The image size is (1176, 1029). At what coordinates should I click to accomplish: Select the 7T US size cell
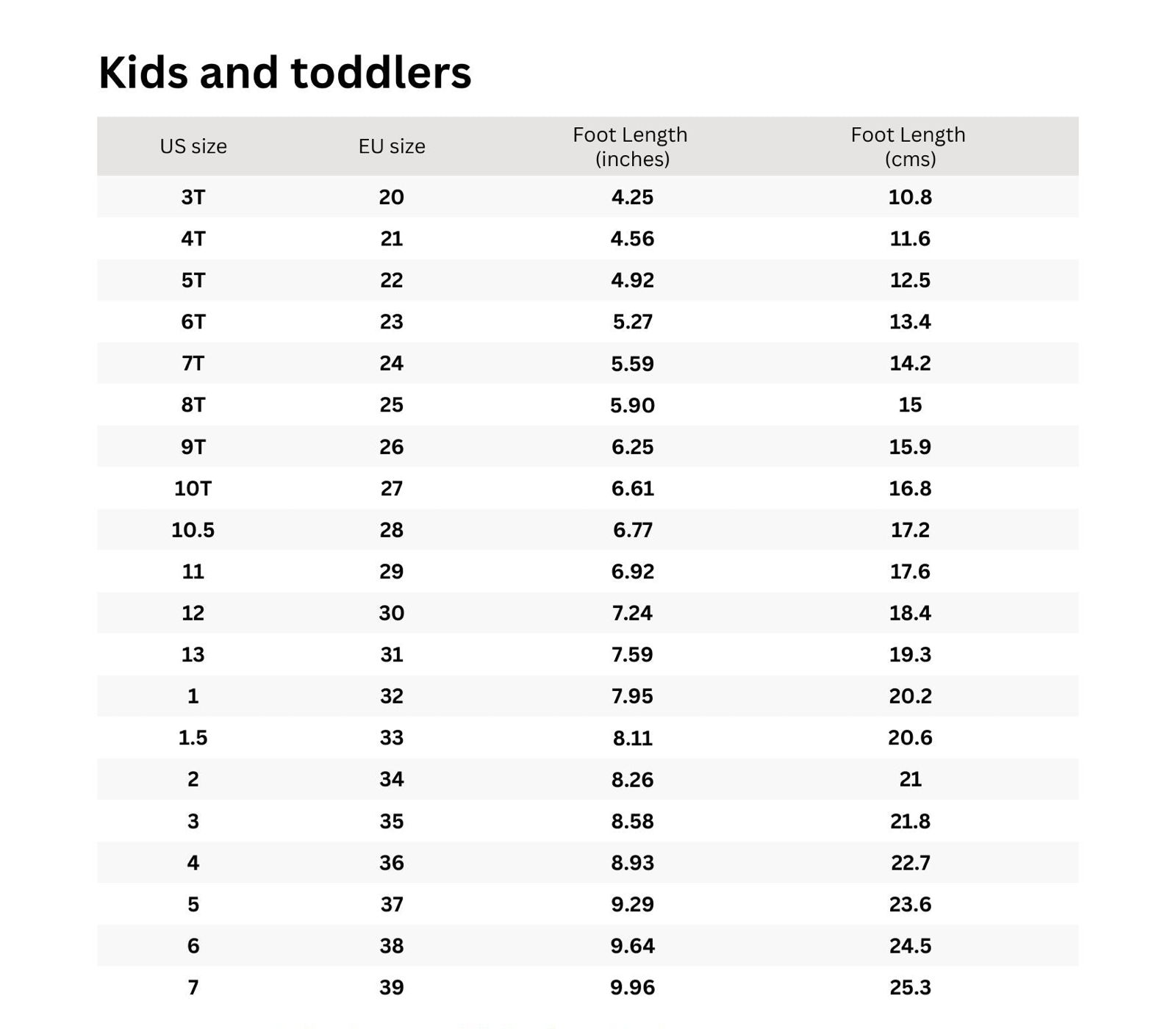point(193,363)
